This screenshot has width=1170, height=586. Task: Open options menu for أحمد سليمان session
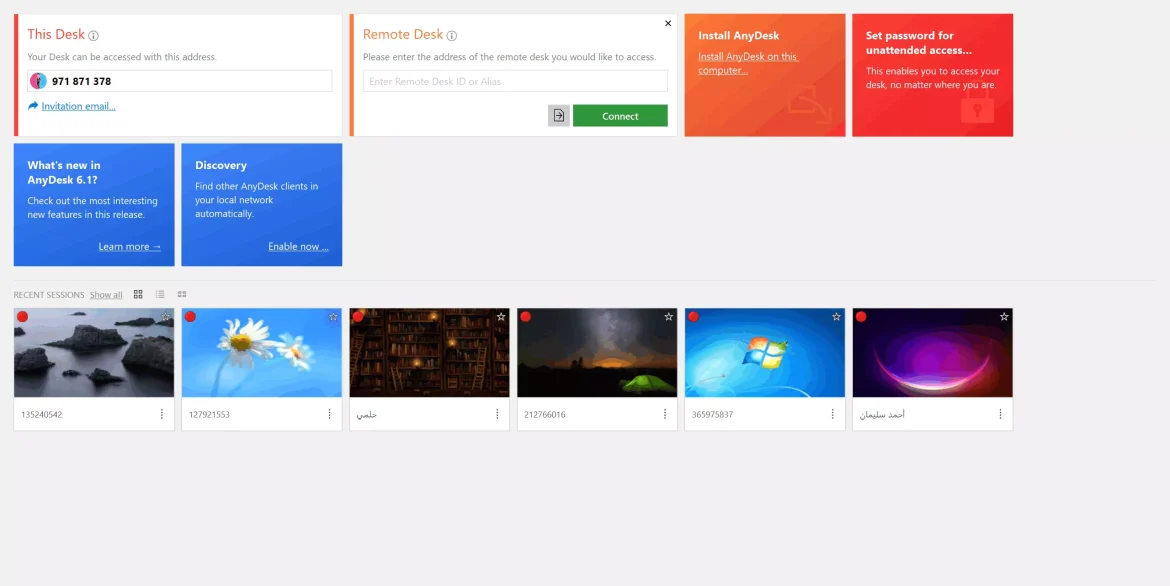[1001, 414]
